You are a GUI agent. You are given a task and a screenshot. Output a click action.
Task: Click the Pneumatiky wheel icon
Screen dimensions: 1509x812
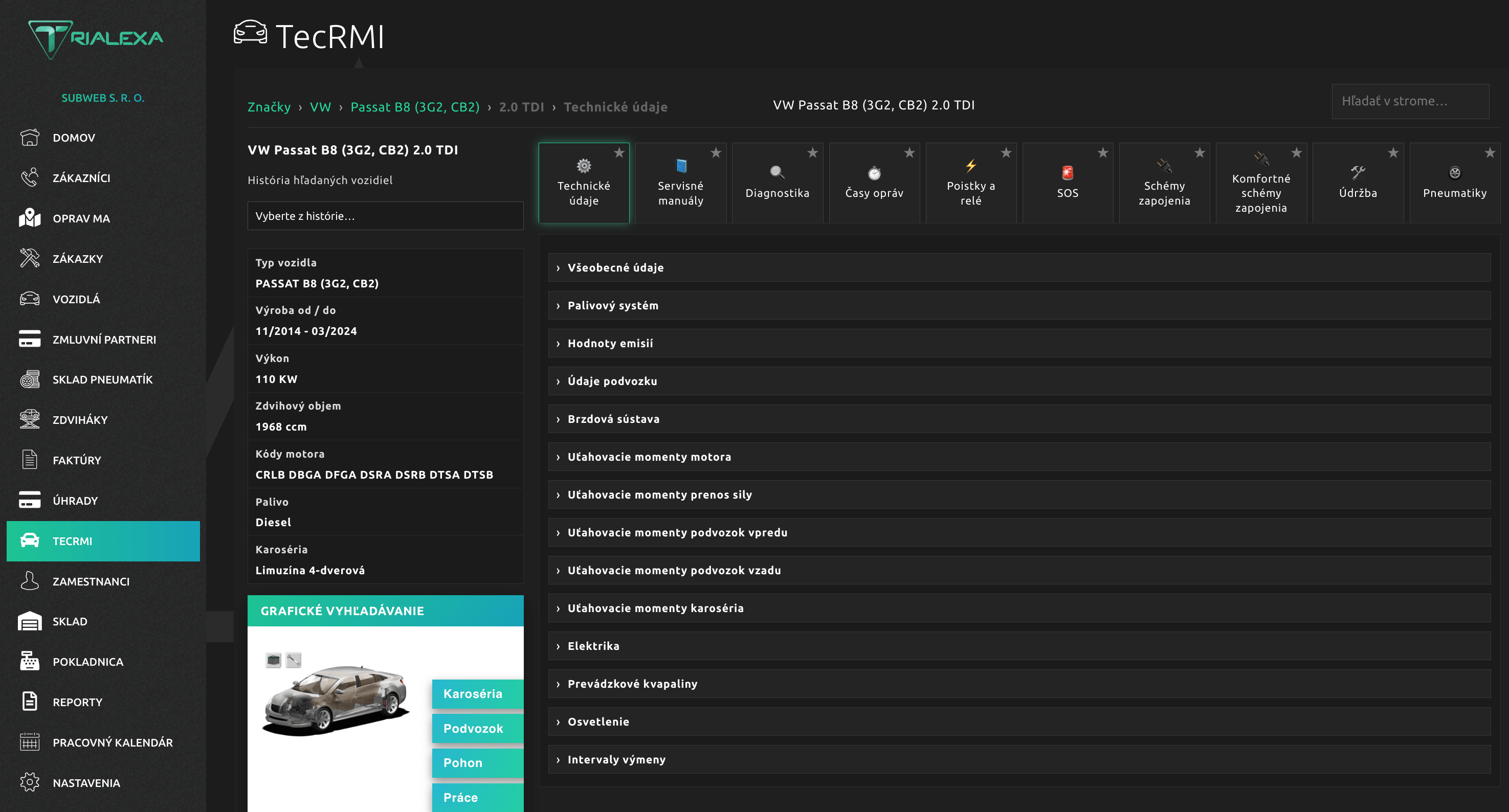pos(1454,173)
